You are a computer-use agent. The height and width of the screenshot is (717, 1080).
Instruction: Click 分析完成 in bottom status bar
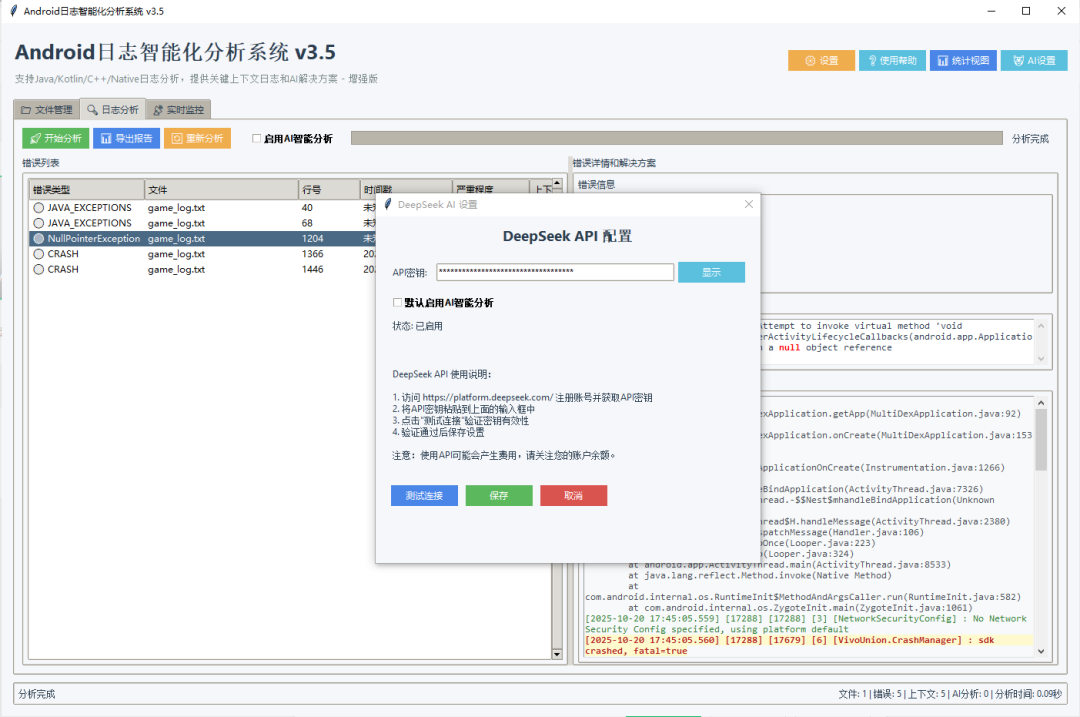(x=37, y=694)
